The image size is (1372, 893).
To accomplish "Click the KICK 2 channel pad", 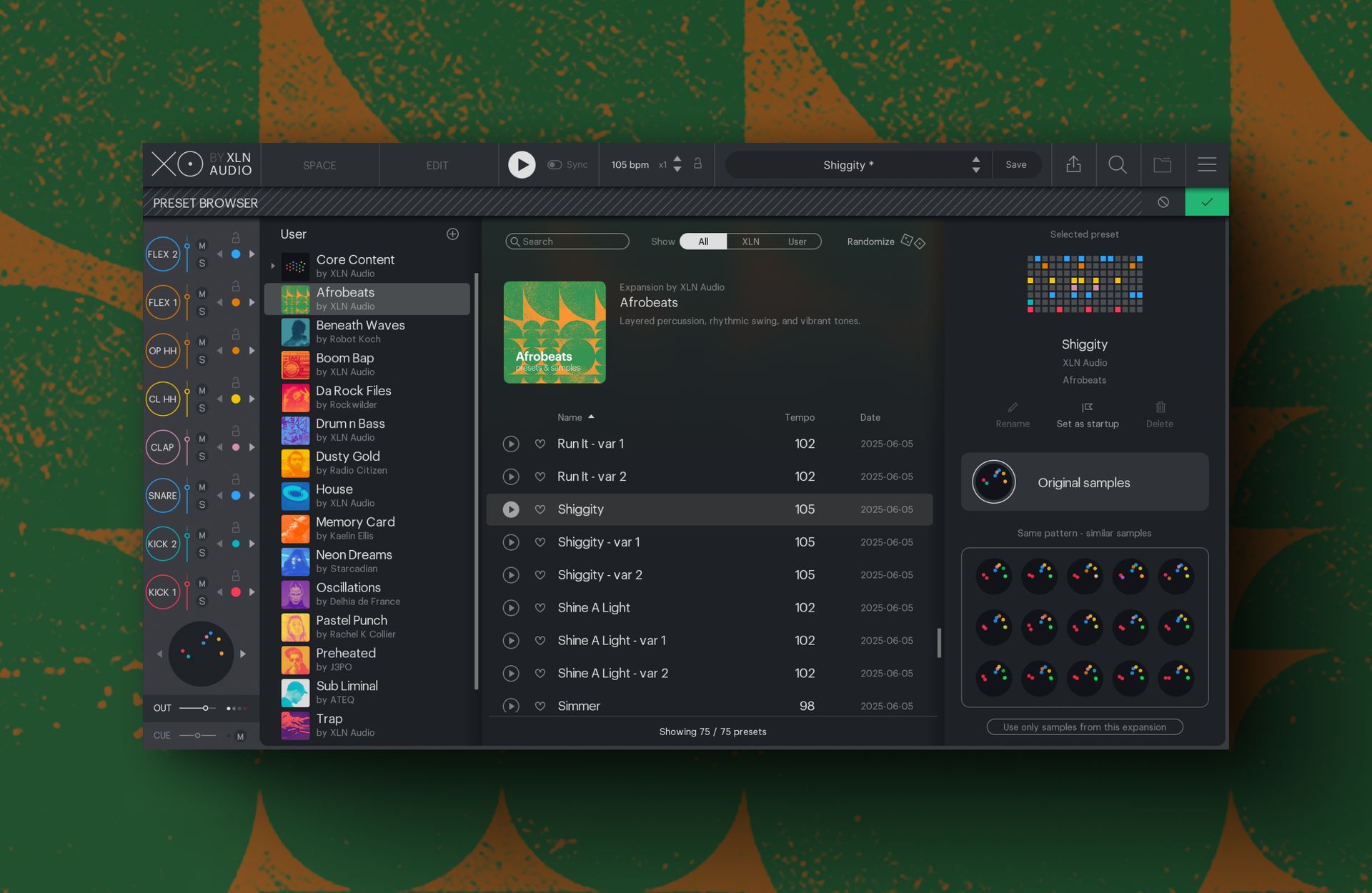I will (x=163, y=544).
